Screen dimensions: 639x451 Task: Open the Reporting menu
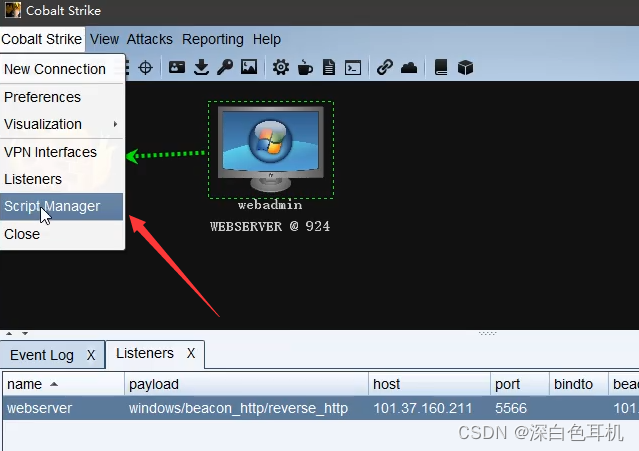(213, 40)
